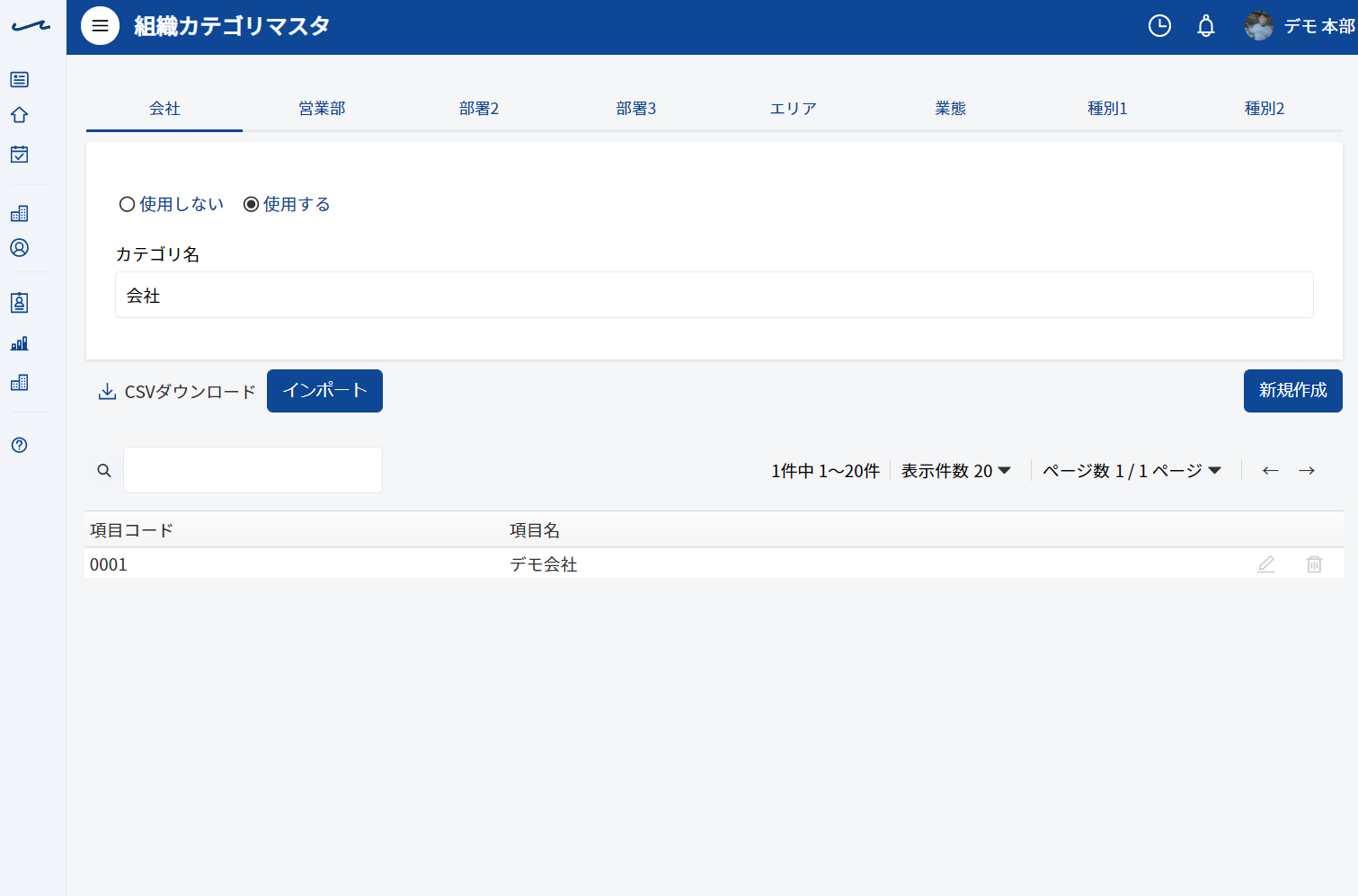Click the 1件中 1〜20件 count text
The image size is (1358, 896).
(825, 470)
